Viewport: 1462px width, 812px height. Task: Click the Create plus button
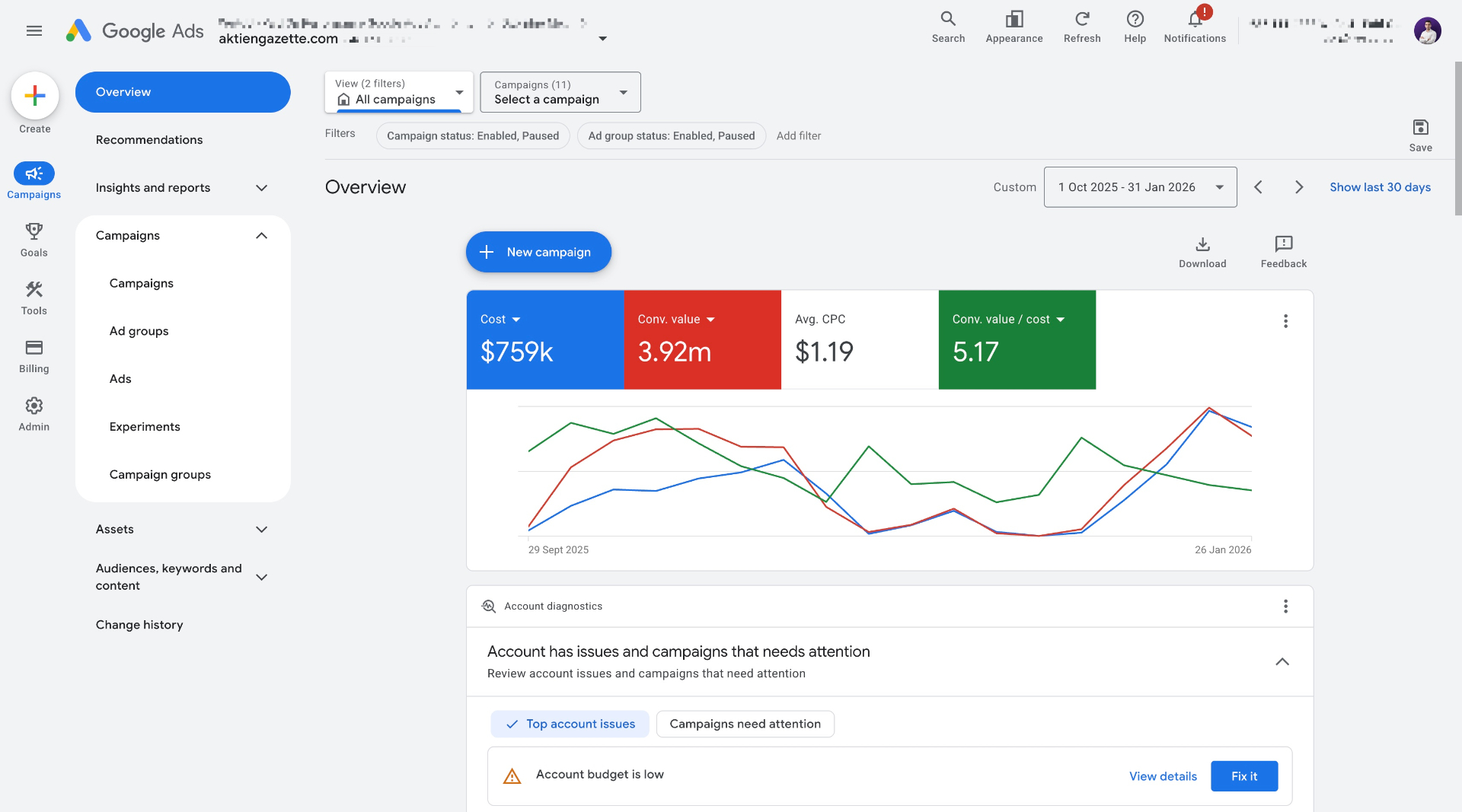point(35,96)
